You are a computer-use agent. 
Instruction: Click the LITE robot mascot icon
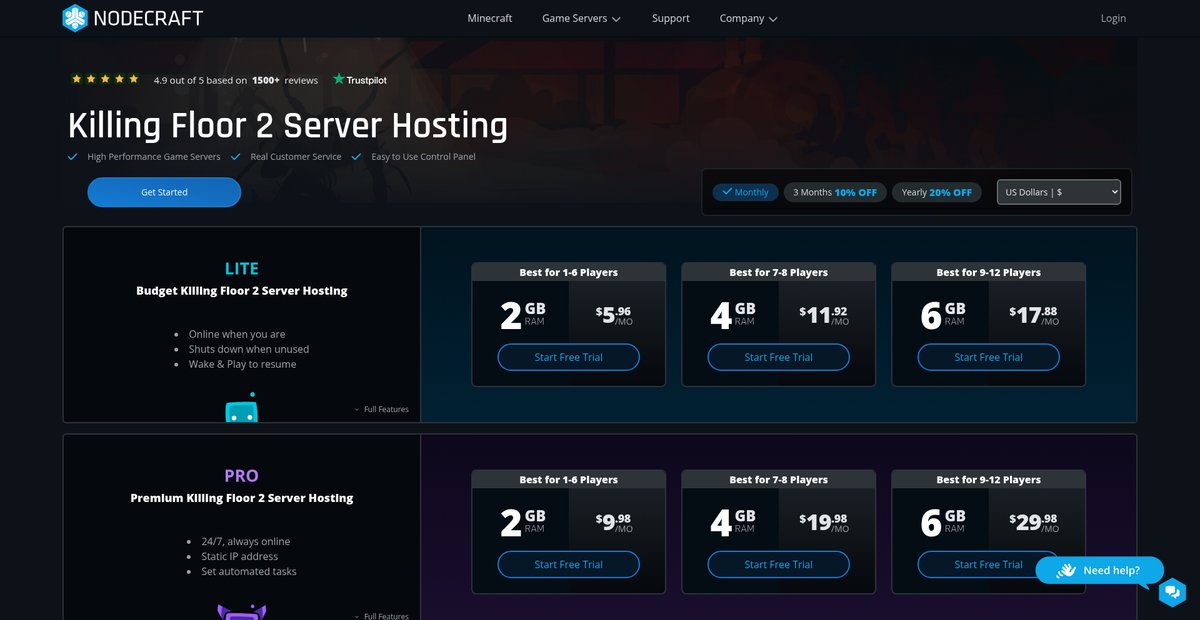point(241,407)
